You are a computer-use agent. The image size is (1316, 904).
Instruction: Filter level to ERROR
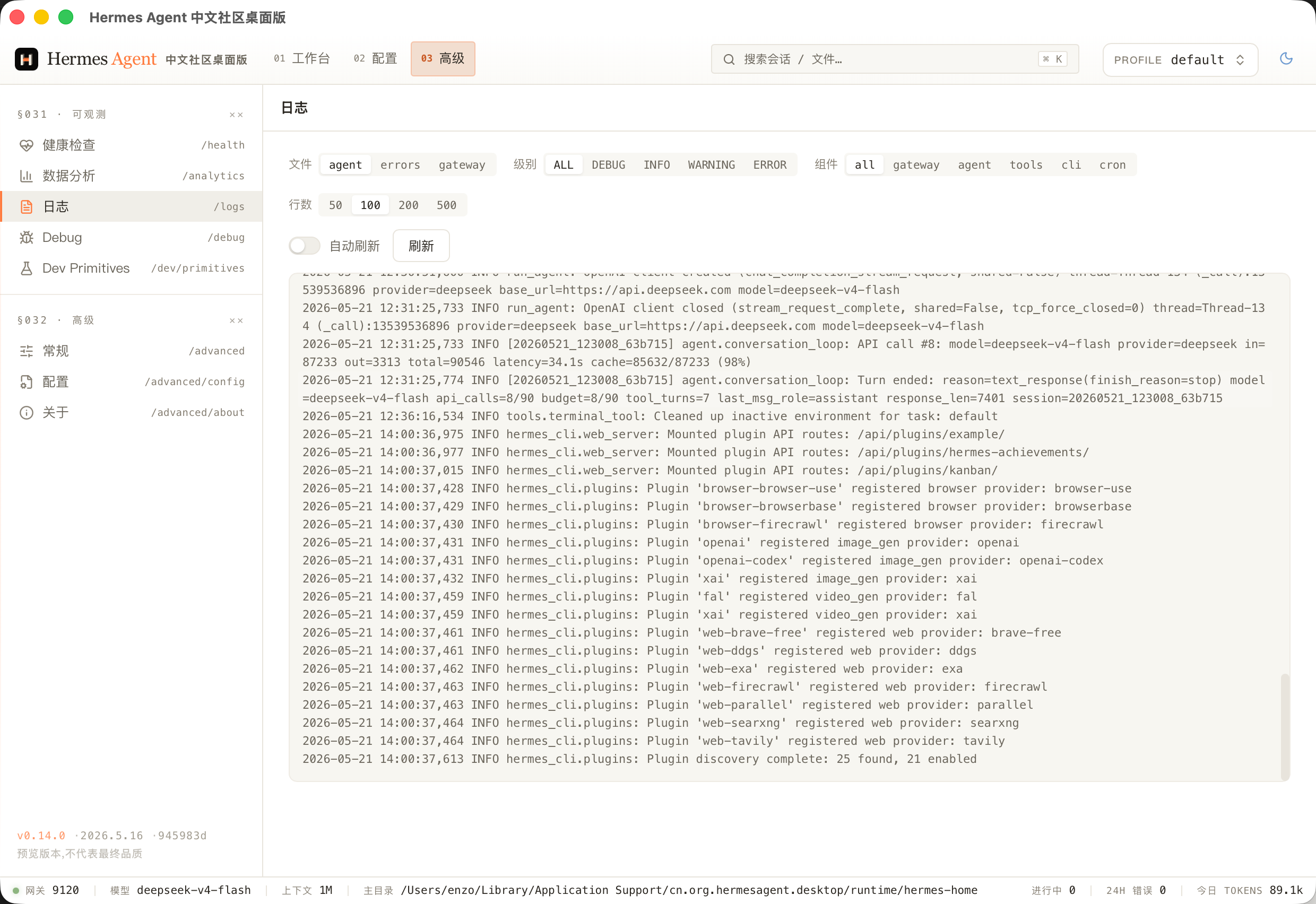770,165
